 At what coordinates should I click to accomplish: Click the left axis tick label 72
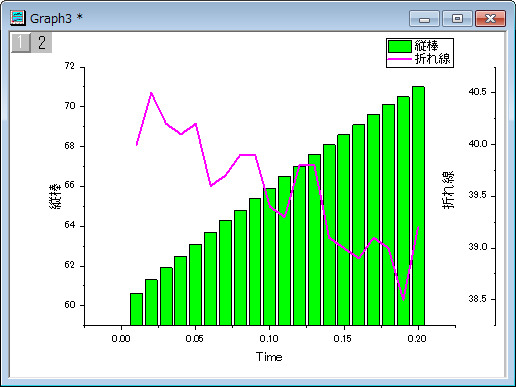pyautogui.click(x=70, y=66)
